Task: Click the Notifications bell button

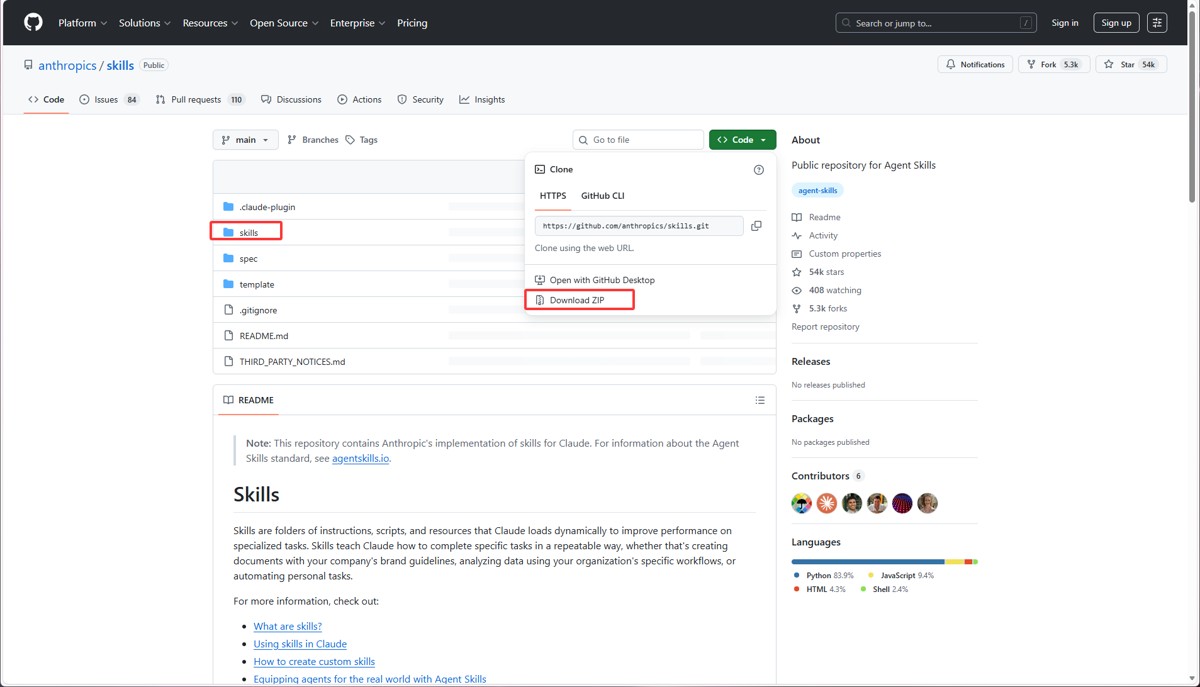Action: point(975,65)
